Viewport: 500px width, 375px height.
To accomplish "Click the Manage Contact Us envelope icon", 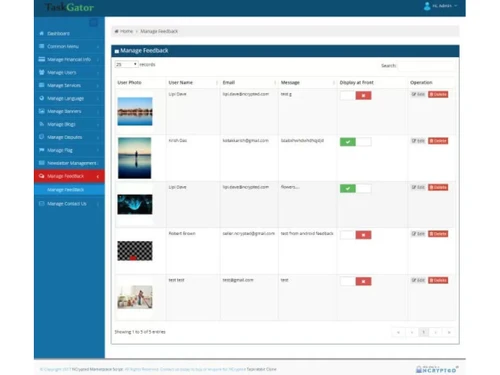I will [42, 204].
